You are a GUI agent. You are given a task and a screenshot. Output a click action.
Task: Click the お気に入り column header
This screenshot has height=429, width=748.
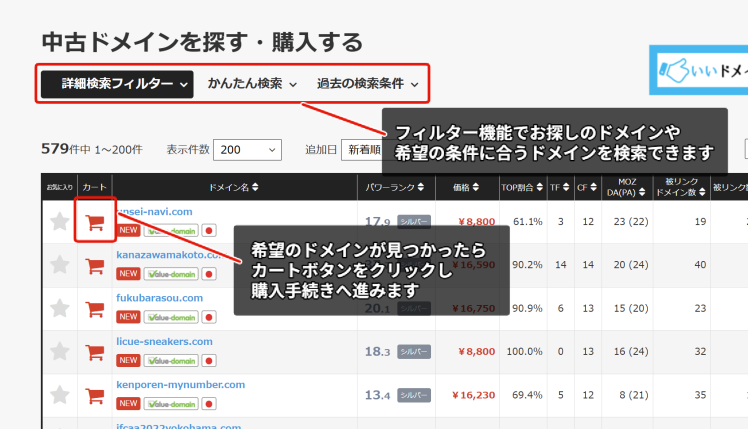coord(60,187)
